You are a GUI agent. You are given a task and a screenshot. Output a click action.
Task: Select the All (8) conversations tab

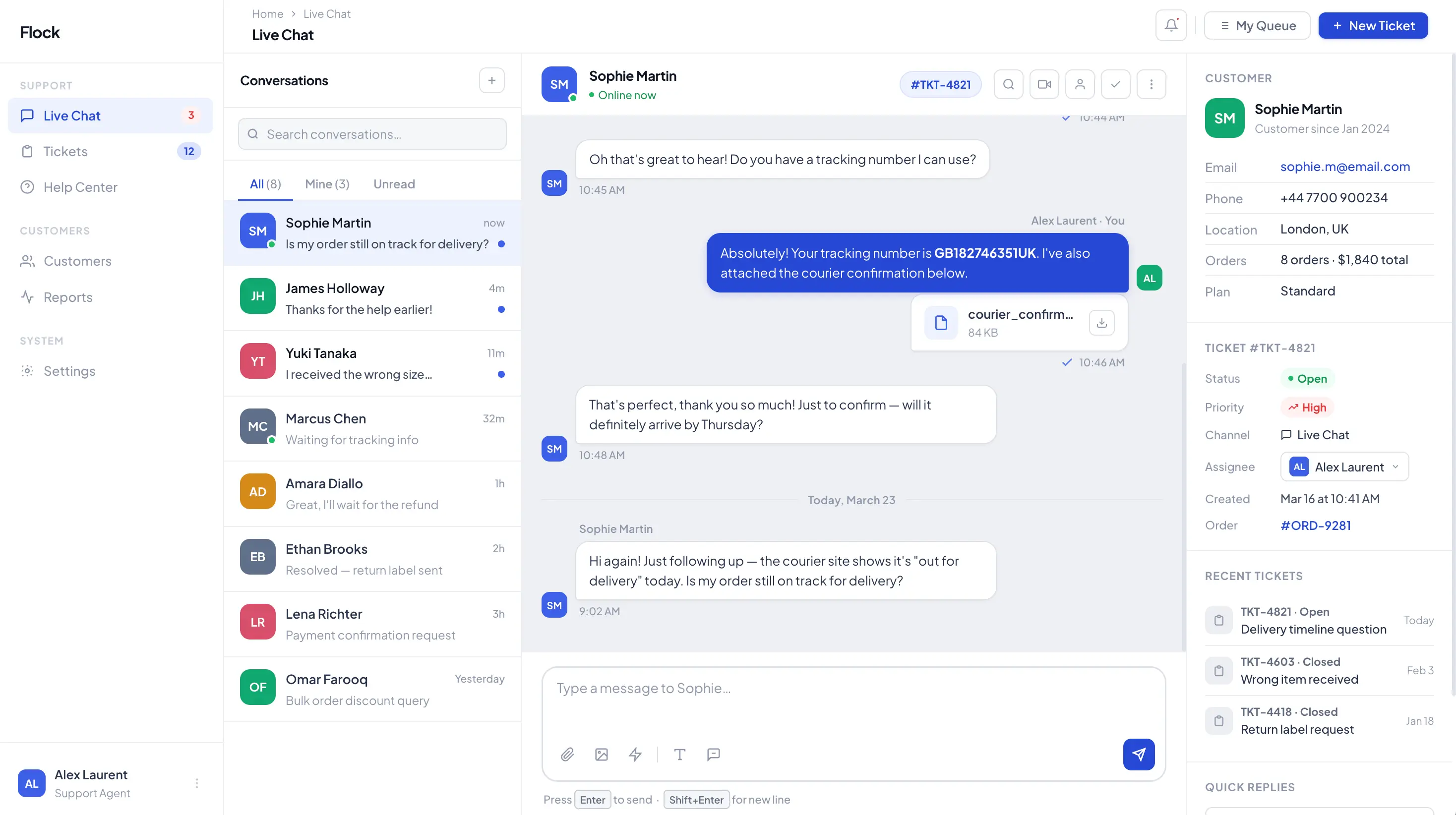point(265,184)
